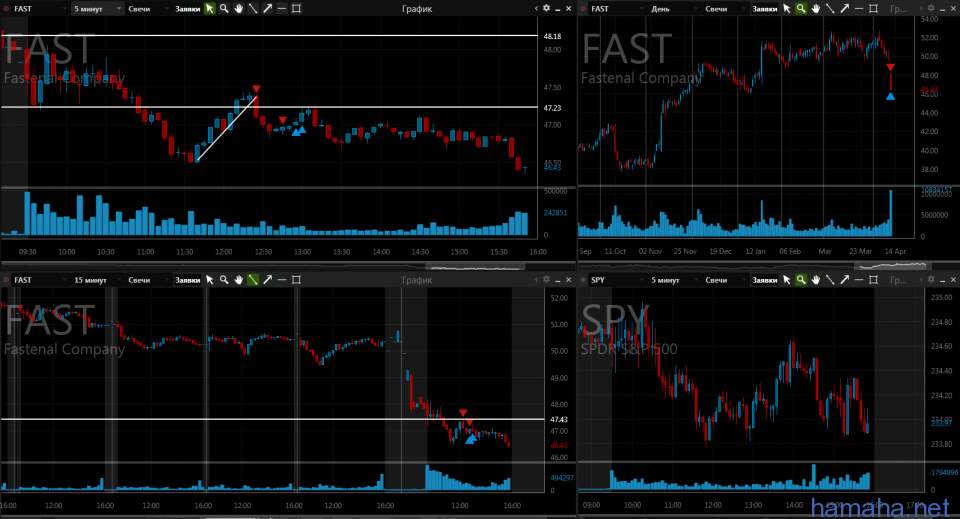The height and width of the screenshot is (519, 960).
Task: Pick the trend line tool in the SPY chart
Action: click(x=830, y=280)
